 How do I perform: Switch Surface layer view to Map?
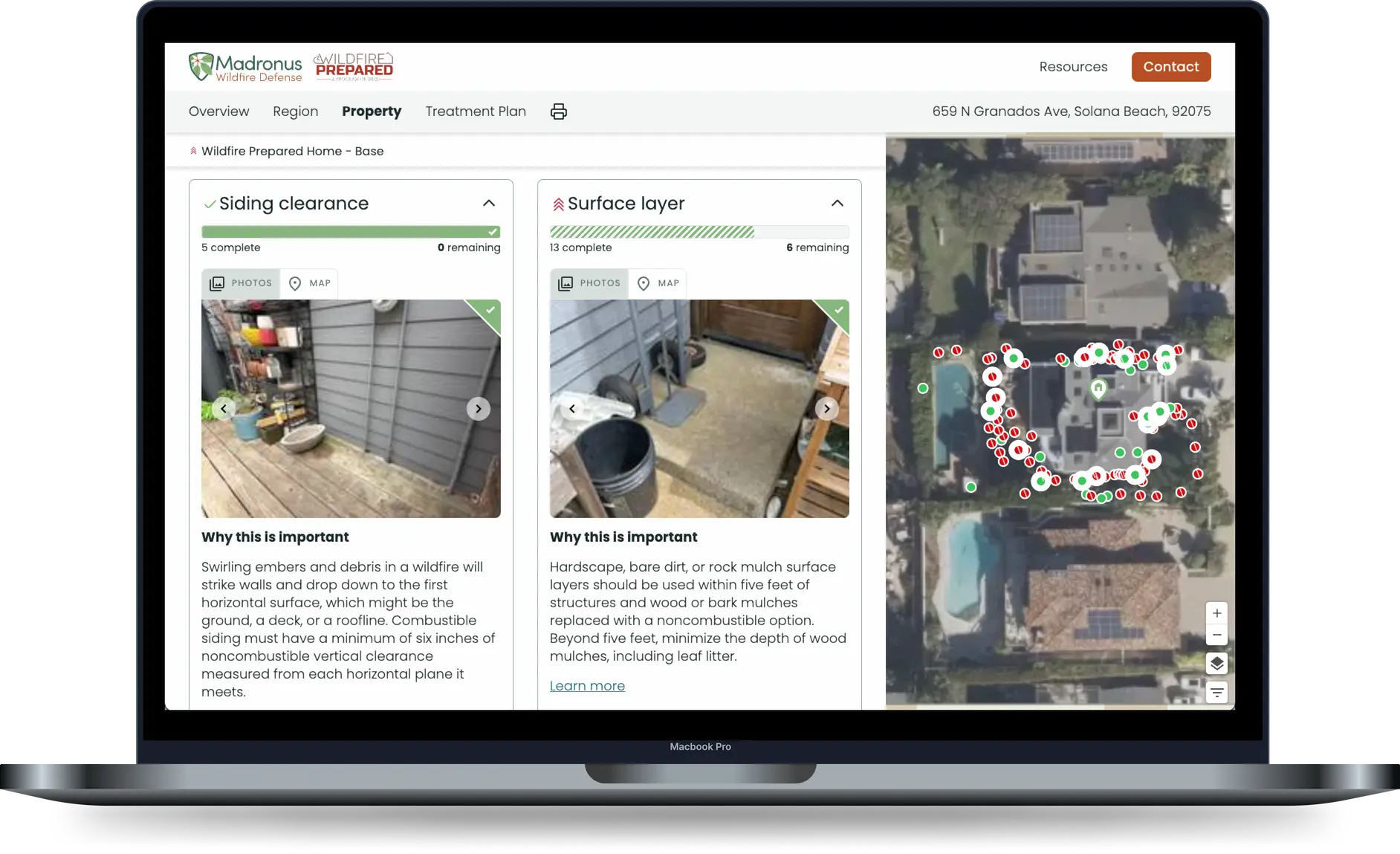coord(658,283)
